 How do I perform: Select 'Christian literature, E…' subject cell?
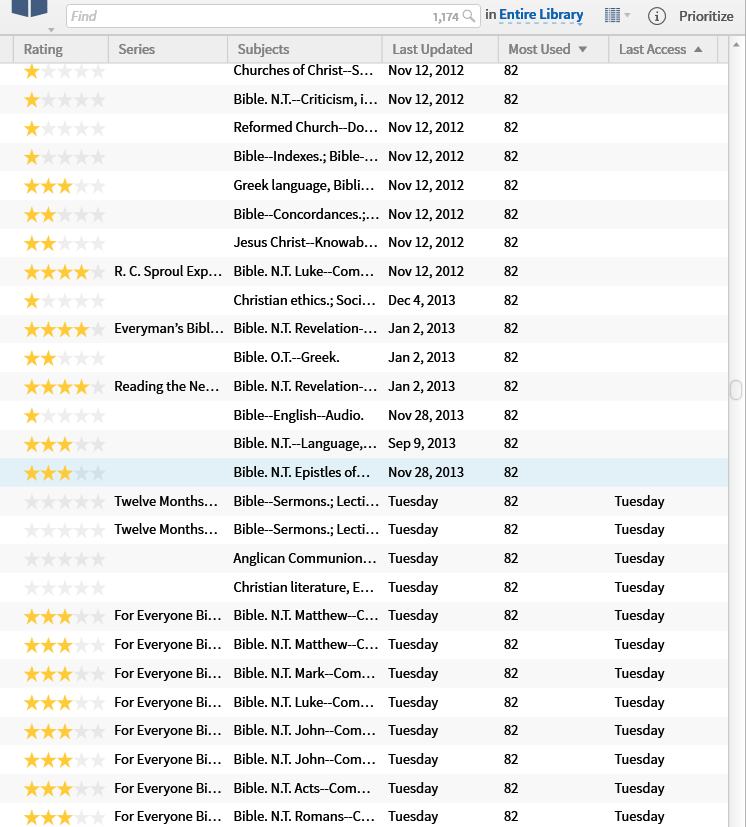303,588
